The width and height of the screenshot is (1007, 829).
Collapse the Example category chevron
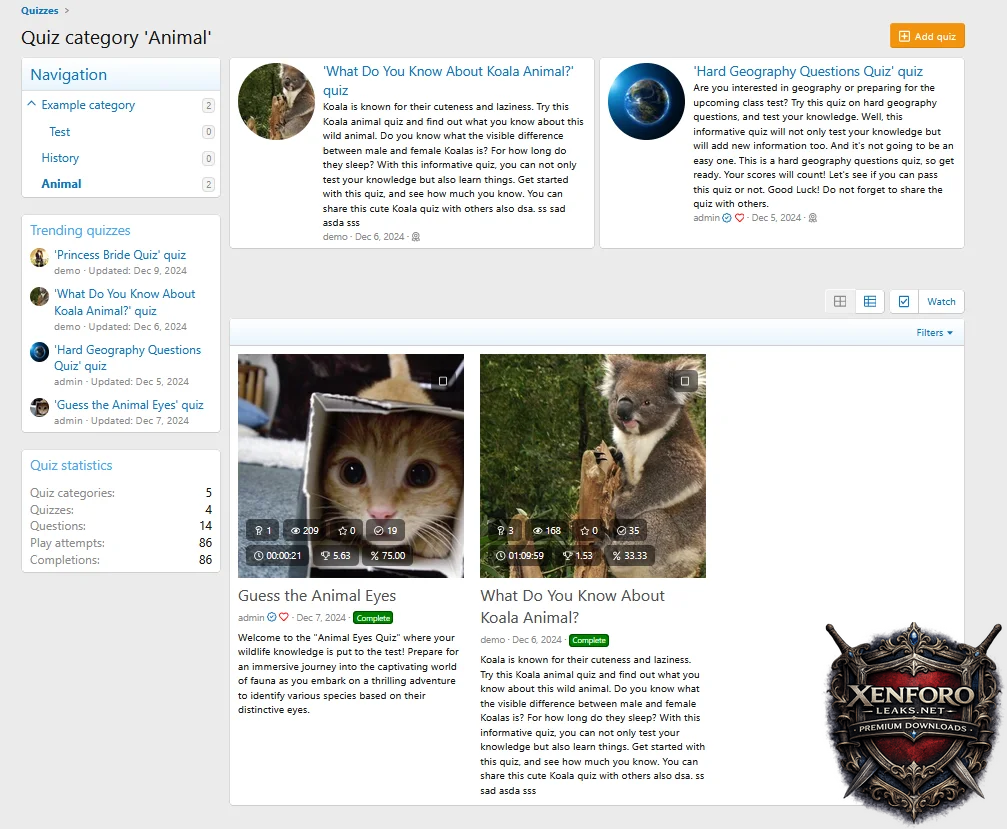point(32,105)
